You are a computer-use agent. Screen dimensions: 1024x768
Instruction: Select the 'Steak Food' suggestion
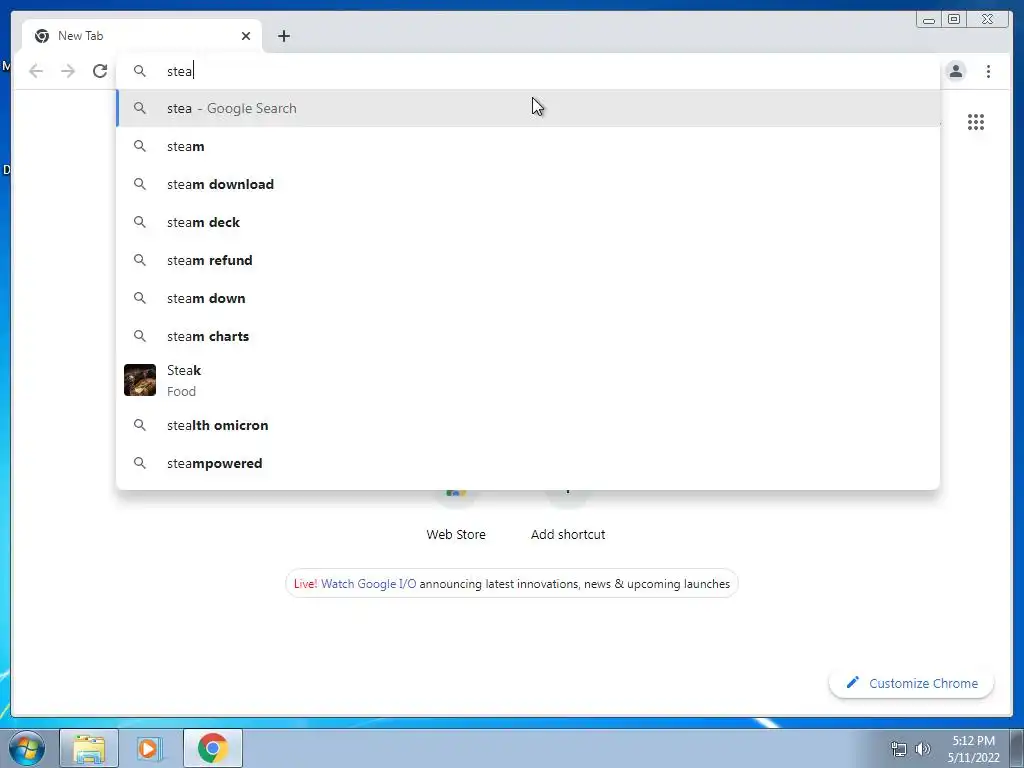tap(528, 380)
